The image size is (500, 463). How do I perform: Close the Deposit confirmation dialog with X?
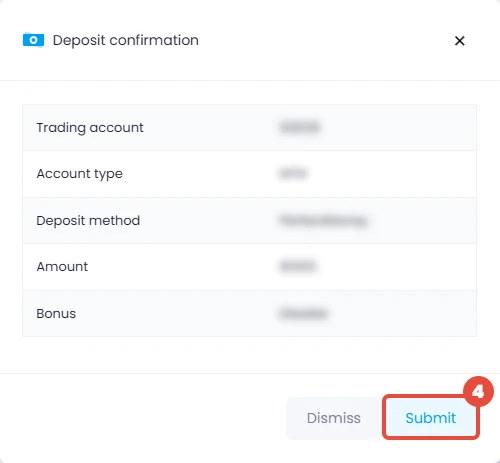(x=460, y=41)
